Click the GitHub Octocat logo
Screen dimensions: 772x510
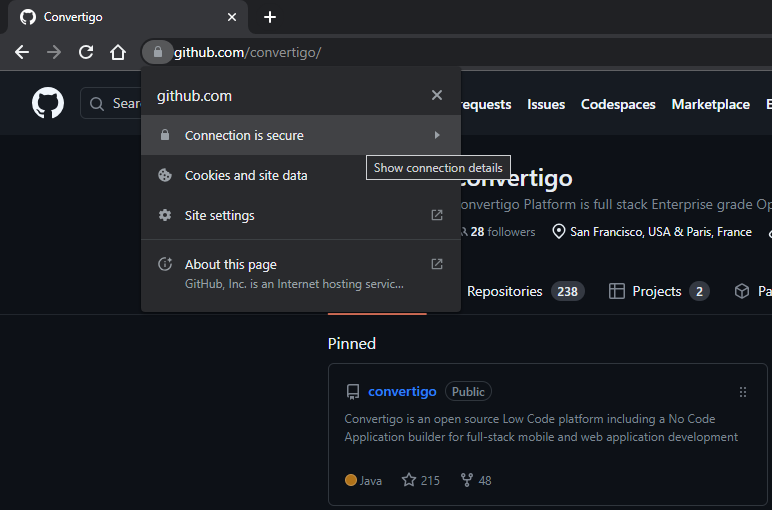click(48, 103)
